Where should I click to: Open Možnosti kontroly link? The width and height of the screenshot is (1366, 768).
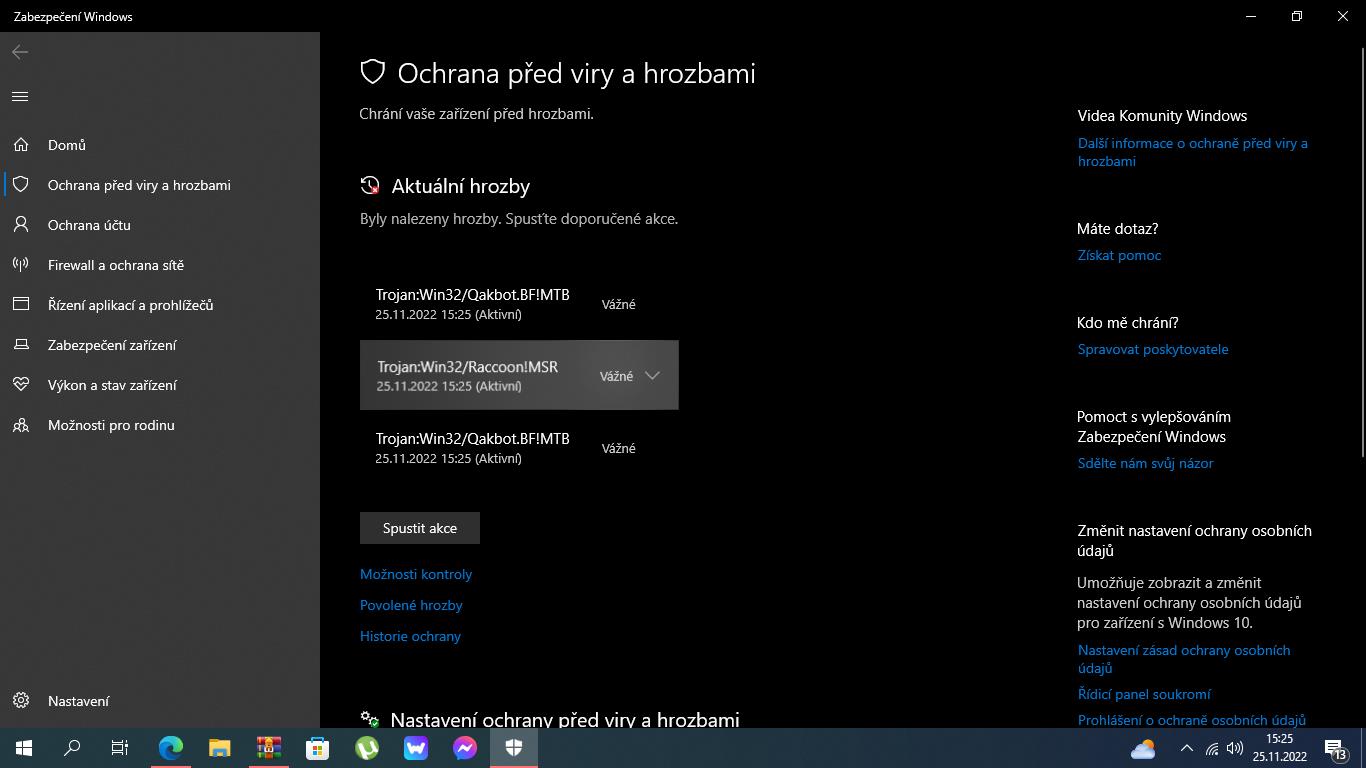point(416,574)
